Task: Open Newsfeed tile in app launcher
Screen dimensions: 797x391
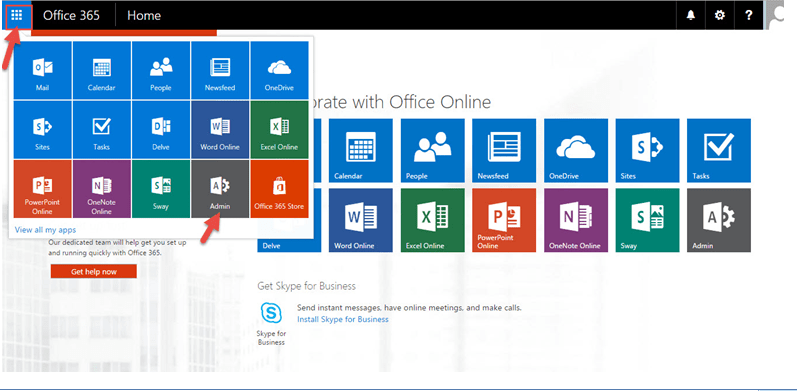Action: click(220, 70)
